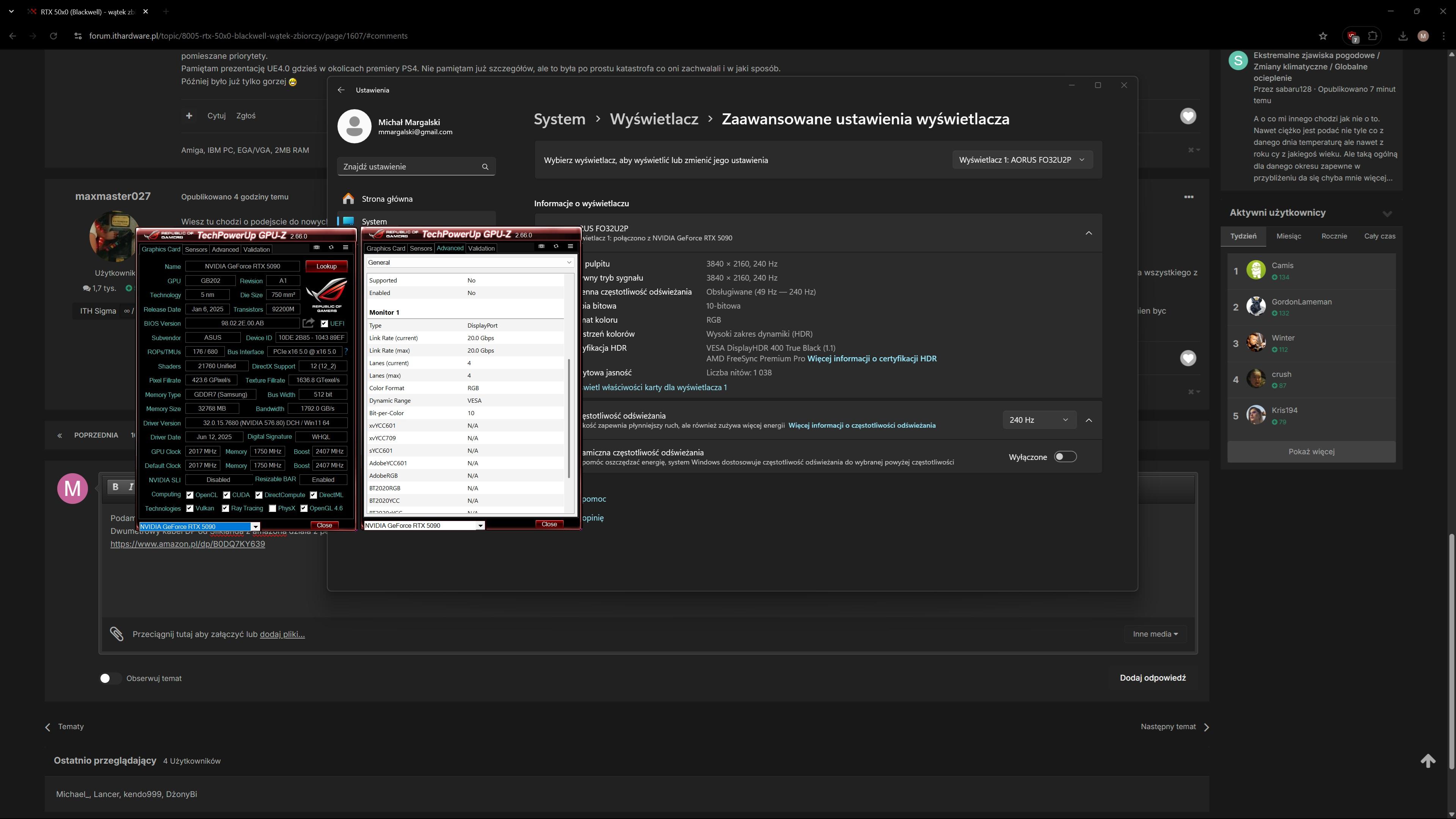Viewport: 1456px width, 819px height.
Task: Click the Lookup button in GPU-Z
Action: (x=326, y=266)
